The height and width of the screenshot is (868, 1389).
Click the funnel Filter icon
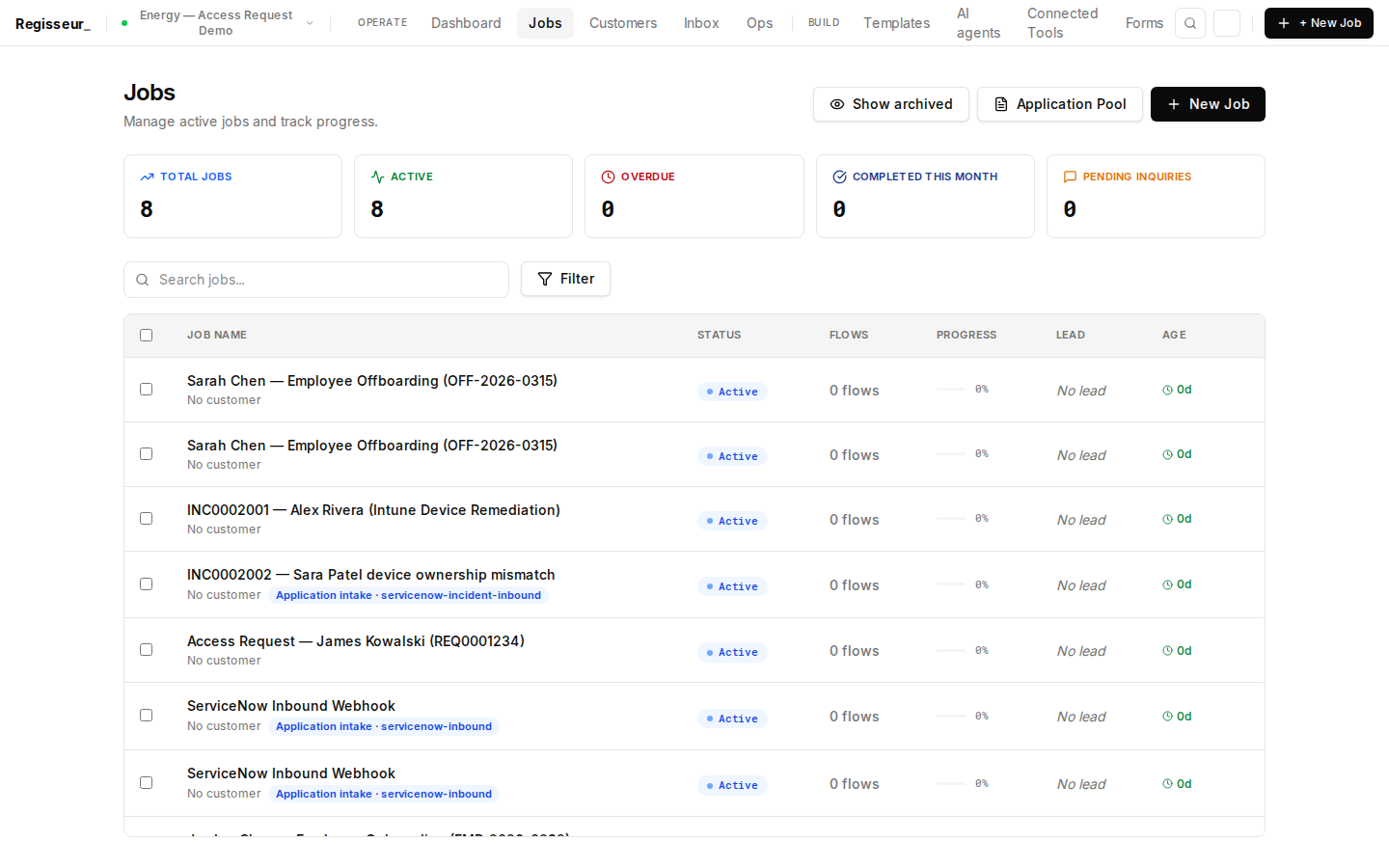[x=545, y=279]
